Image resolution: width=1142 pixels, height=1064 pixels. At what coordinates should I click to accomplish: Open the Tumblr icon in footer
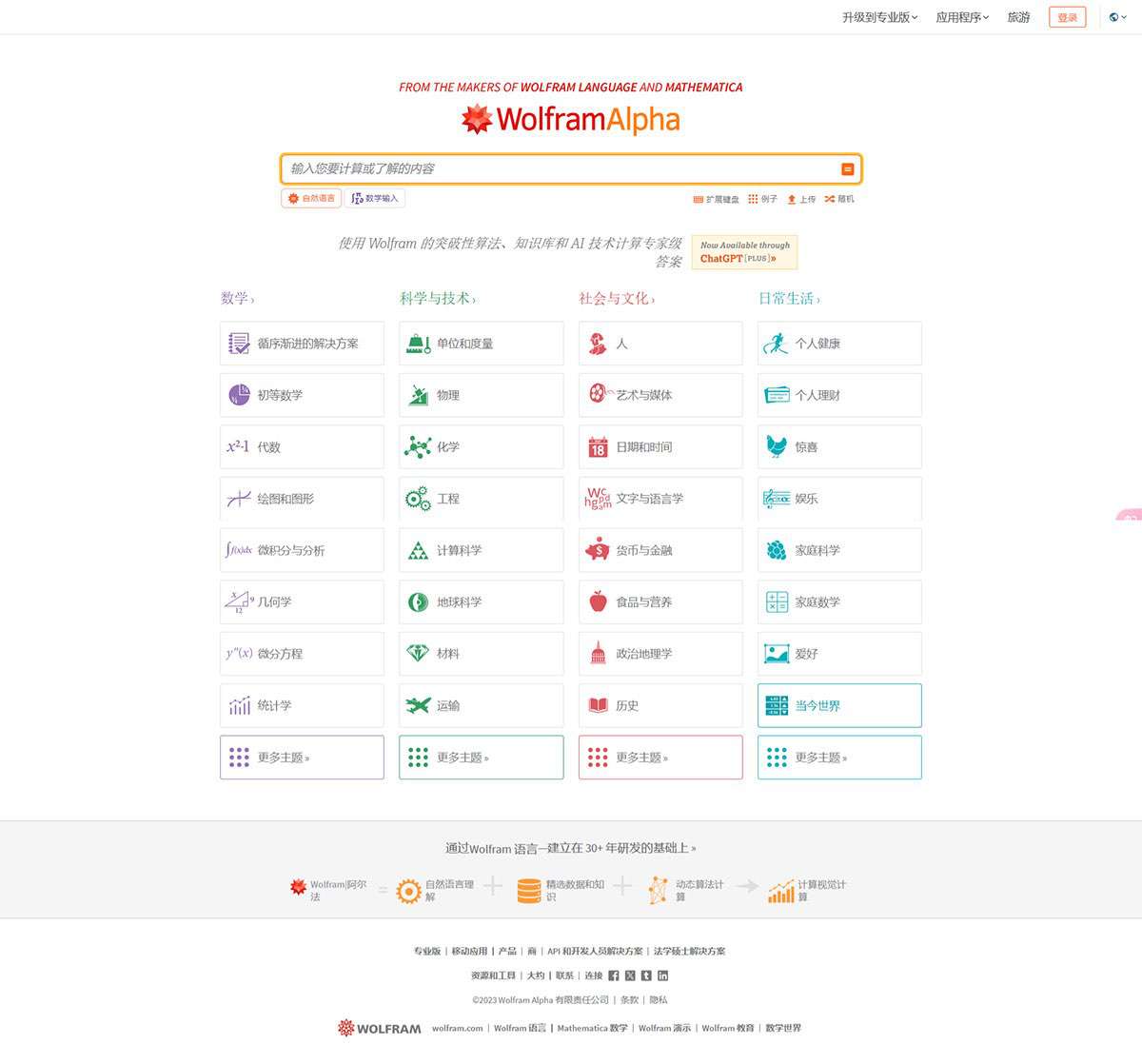coord(646,975)
